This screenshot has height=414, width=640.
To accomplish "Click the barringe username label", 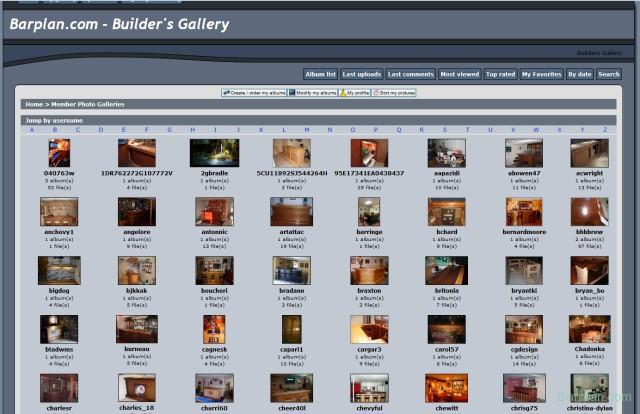I will click(x=369, y=232).
